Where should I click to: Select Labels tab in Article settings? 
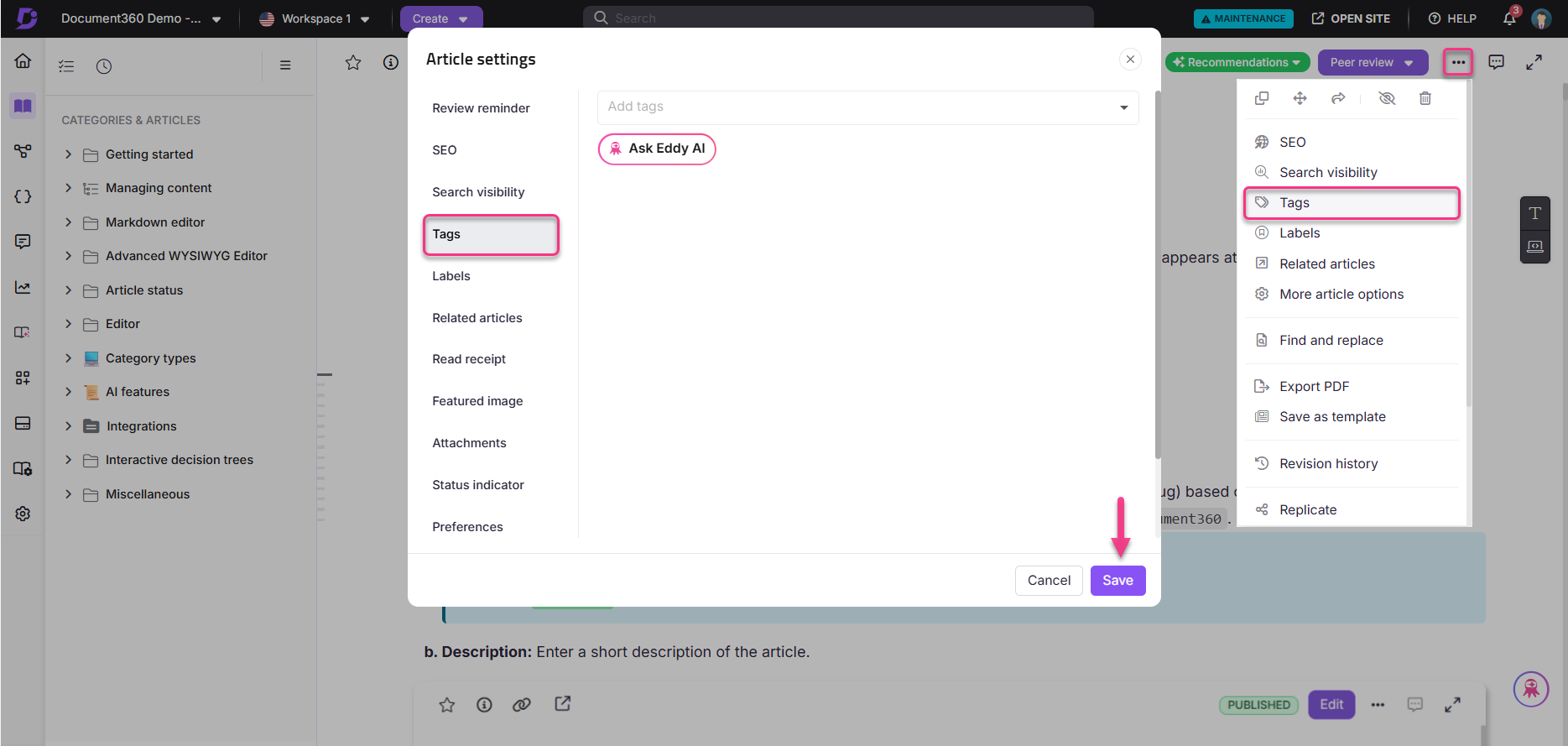[x=451, y=276]
